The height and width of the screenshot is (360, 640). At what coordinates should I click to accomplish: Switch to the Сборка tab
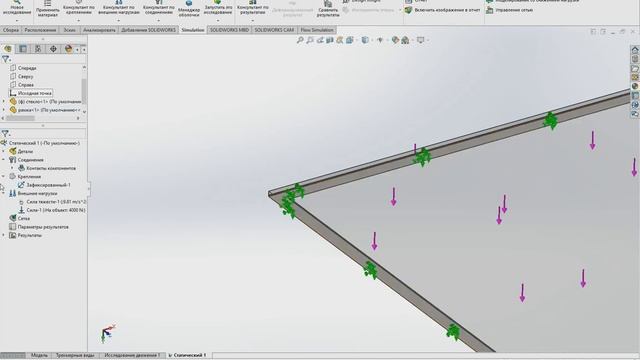11,30
